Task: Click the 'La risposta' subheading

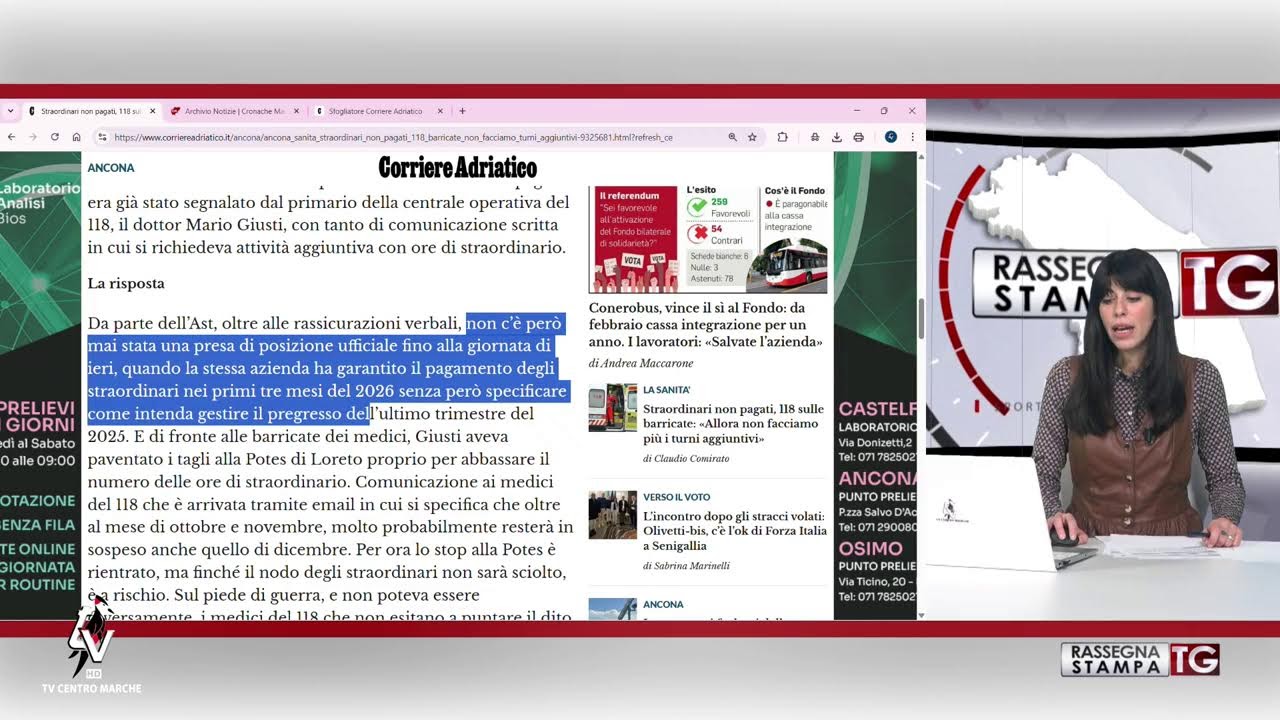Action: (126, 283)
